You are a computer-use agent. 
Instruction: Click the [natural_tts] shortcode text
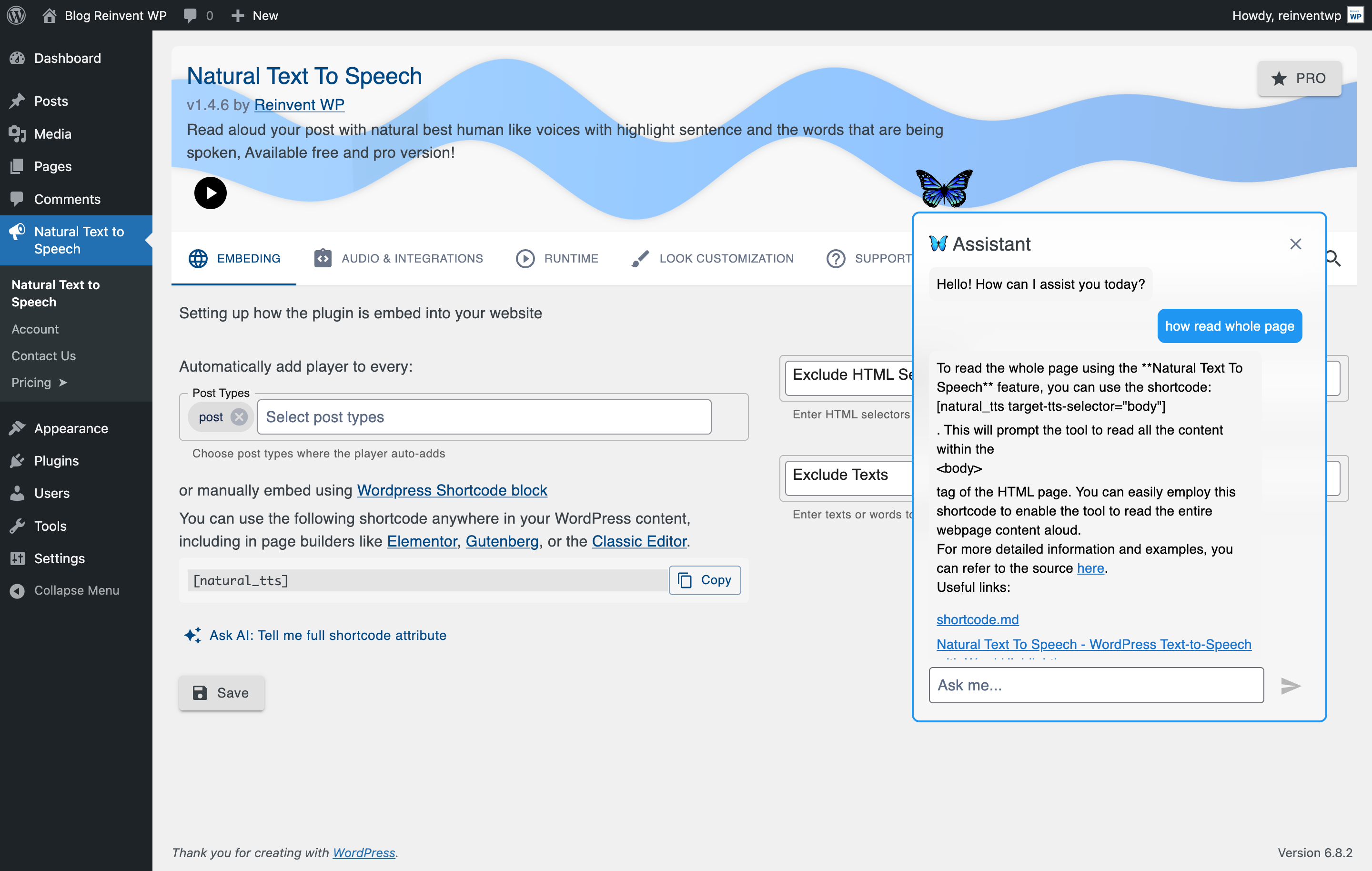coord(241,580)
